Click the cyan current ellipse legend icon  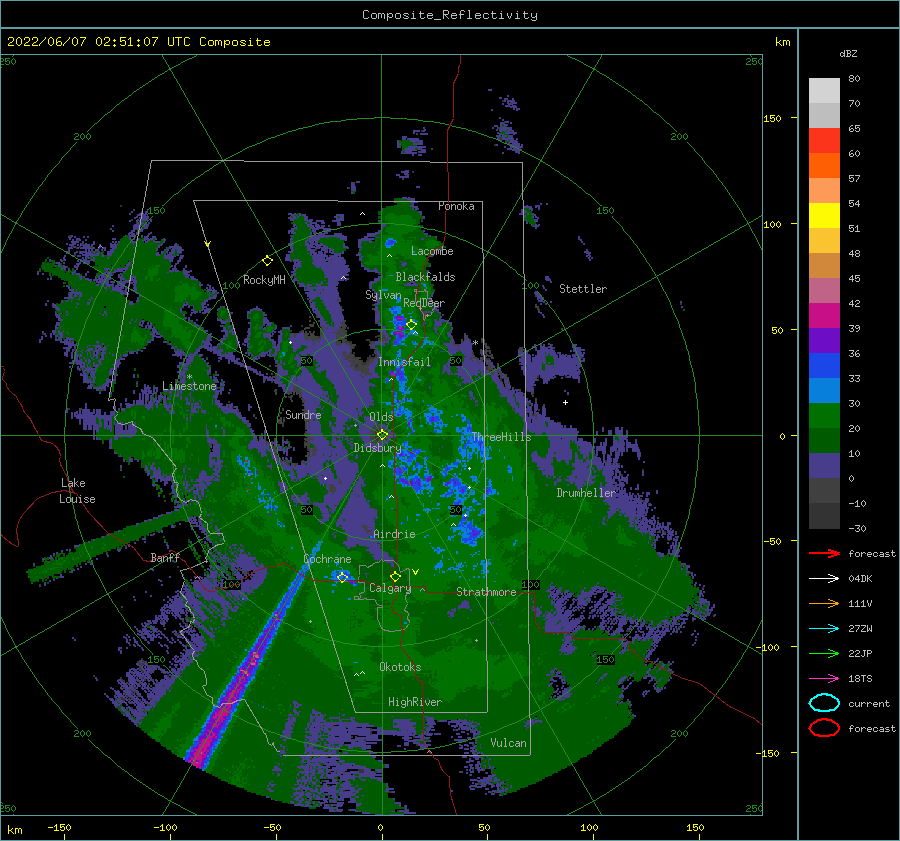tap(824, 703)
